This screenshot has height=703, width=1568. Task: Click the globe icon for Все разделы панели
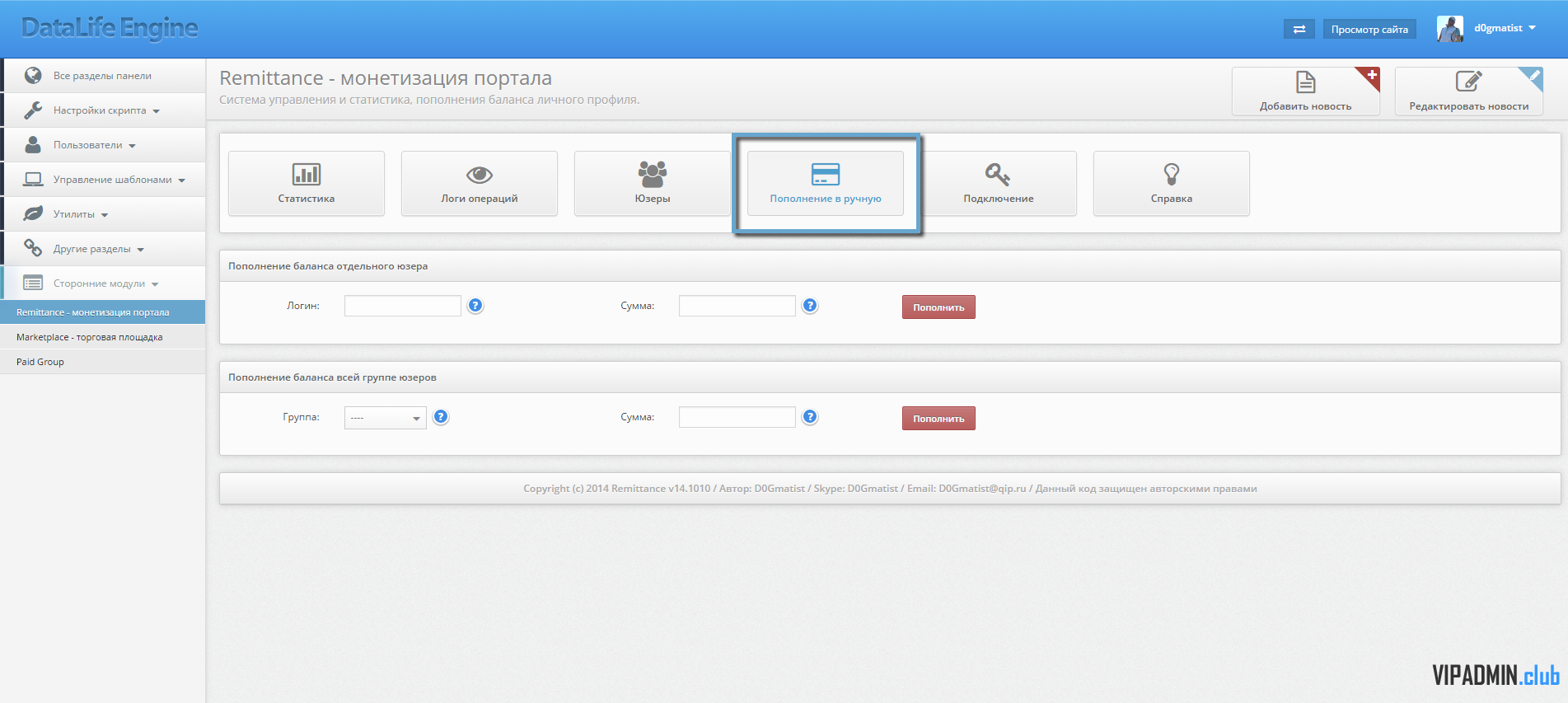click(x=33, y=75)
